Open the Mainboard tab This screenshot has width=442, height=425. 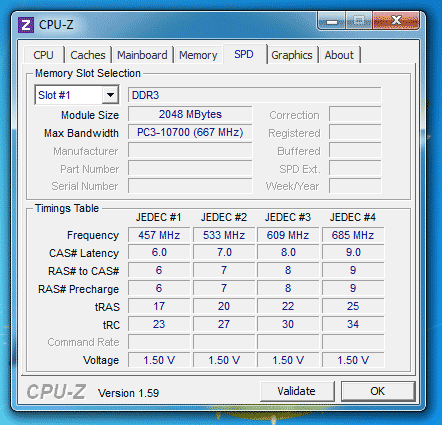pyautogui.click(x=142, y=55)
